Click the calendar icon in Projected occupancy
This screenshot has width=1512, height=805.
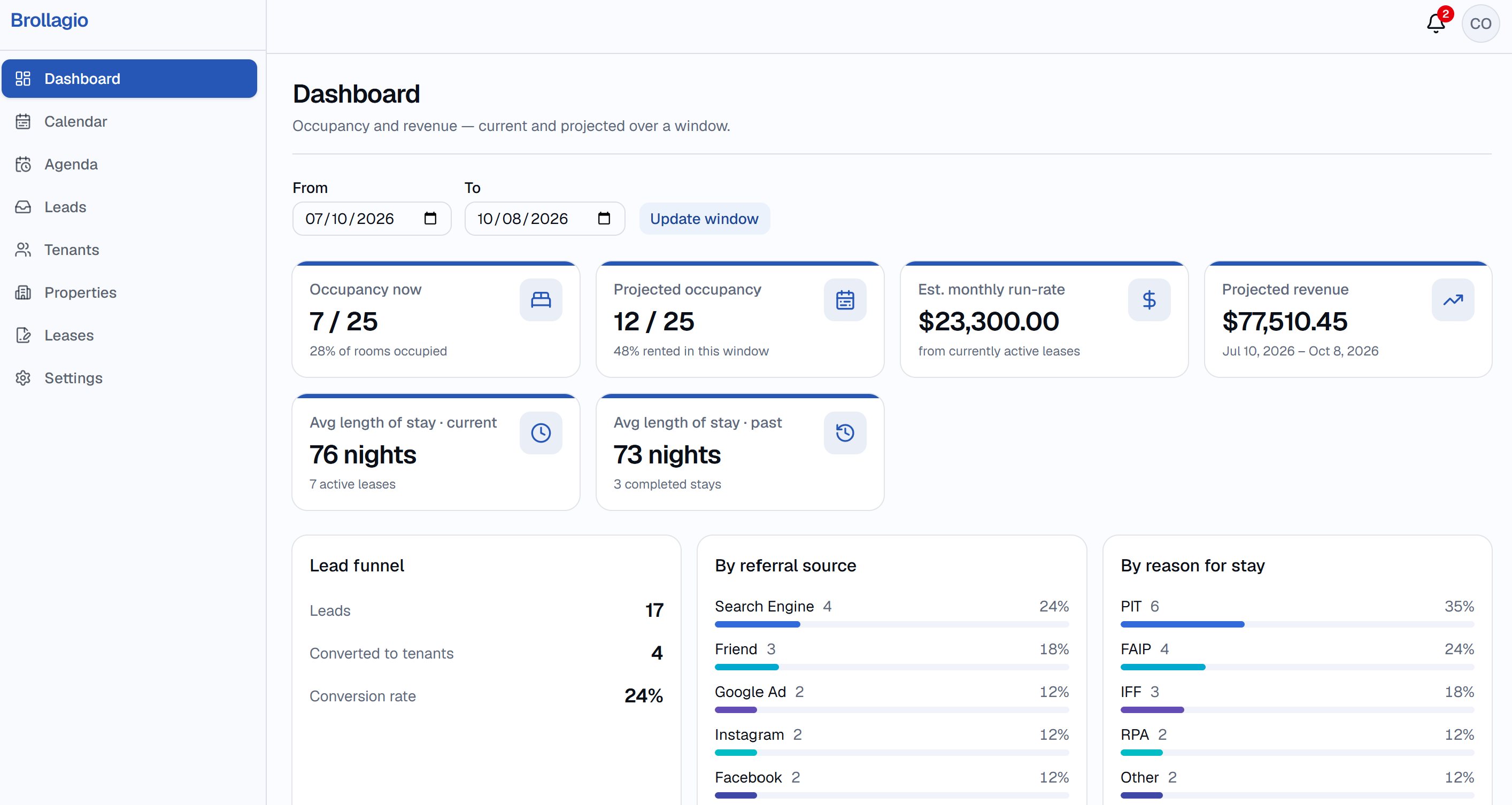845,300
